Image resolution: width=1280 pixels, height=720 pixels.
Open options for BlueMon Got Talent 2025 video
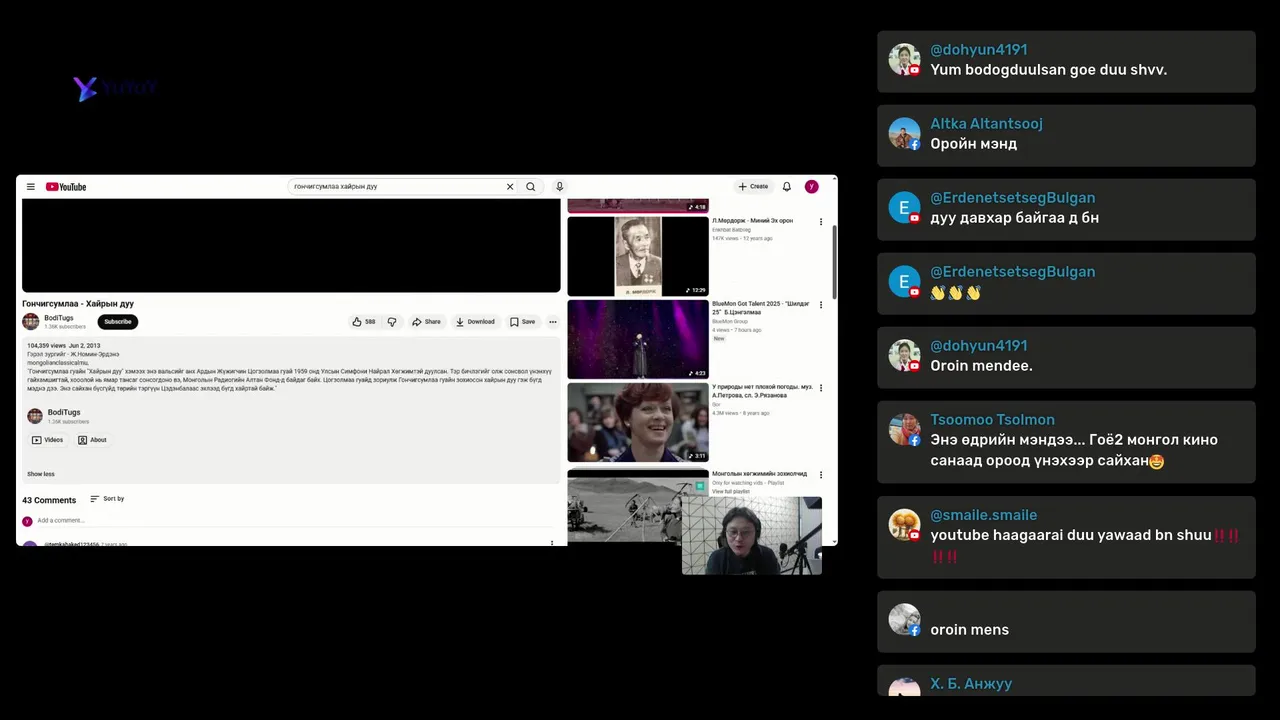pyautogui.click(x=821, y=305)
